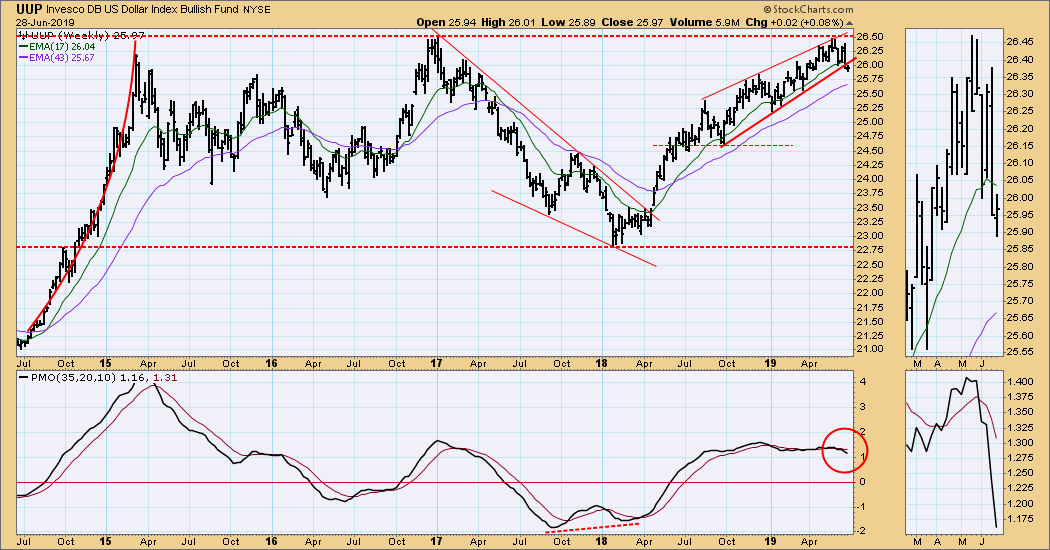Click the red dotted divergence line under PMO
The height and width of the screenshot is (550, 1050).
(590, 526)
